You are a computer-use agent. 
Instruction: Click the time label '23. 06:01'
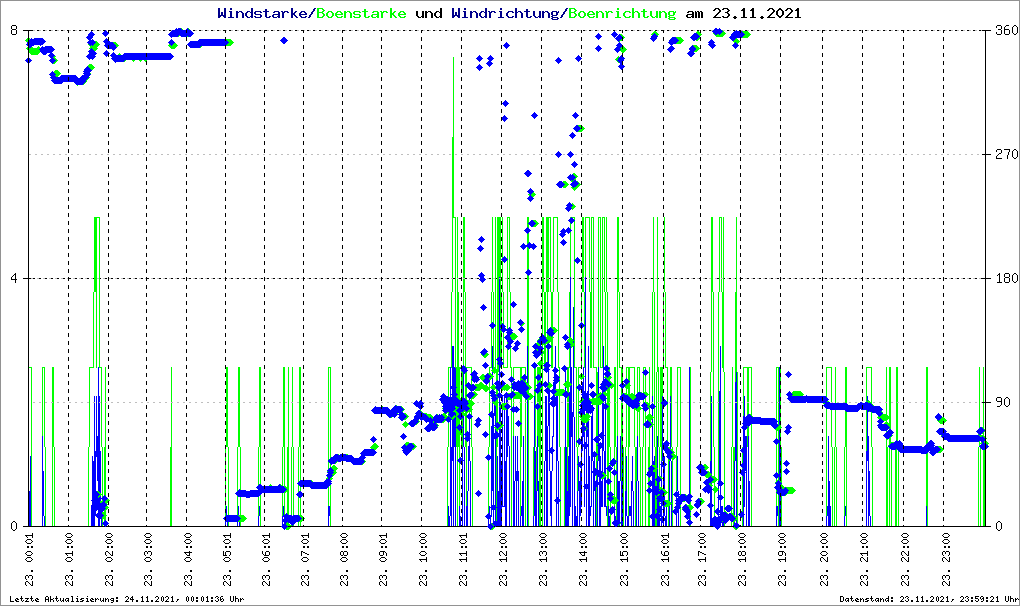click(x=265, y=560)
